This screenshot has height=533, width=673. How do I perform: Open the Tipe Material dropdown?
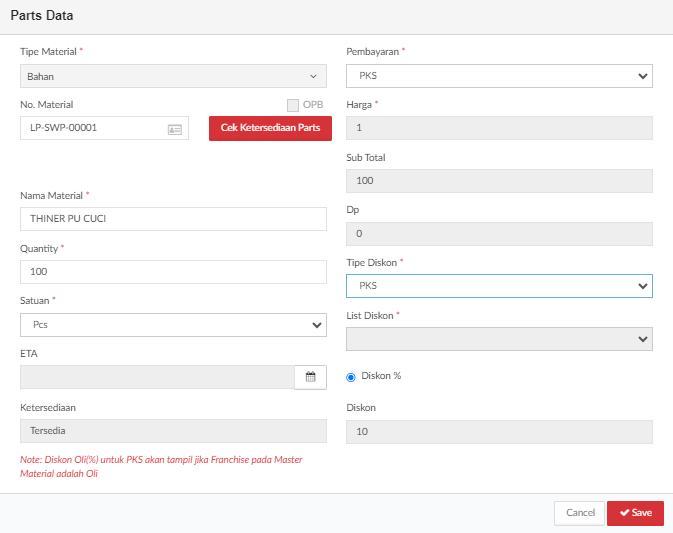click(173, 76)
